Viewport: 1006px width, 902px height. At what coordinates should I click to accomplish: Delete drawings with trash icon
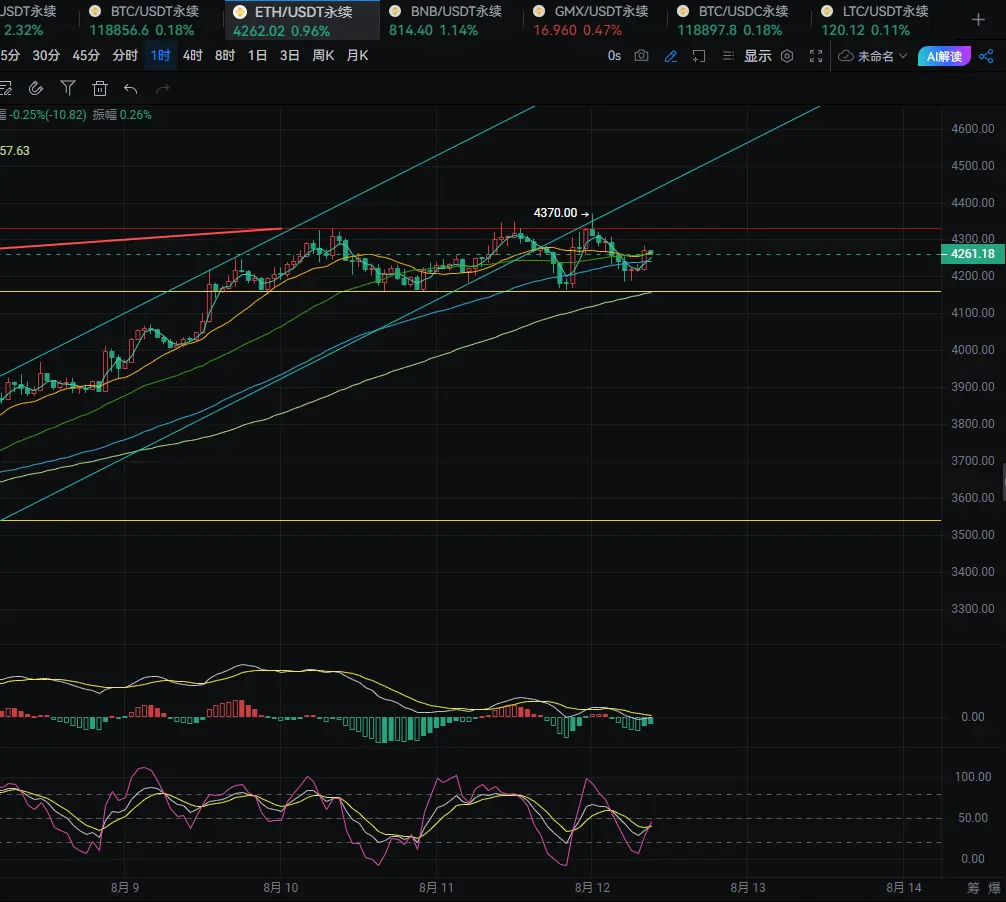(x=99, y=88)
